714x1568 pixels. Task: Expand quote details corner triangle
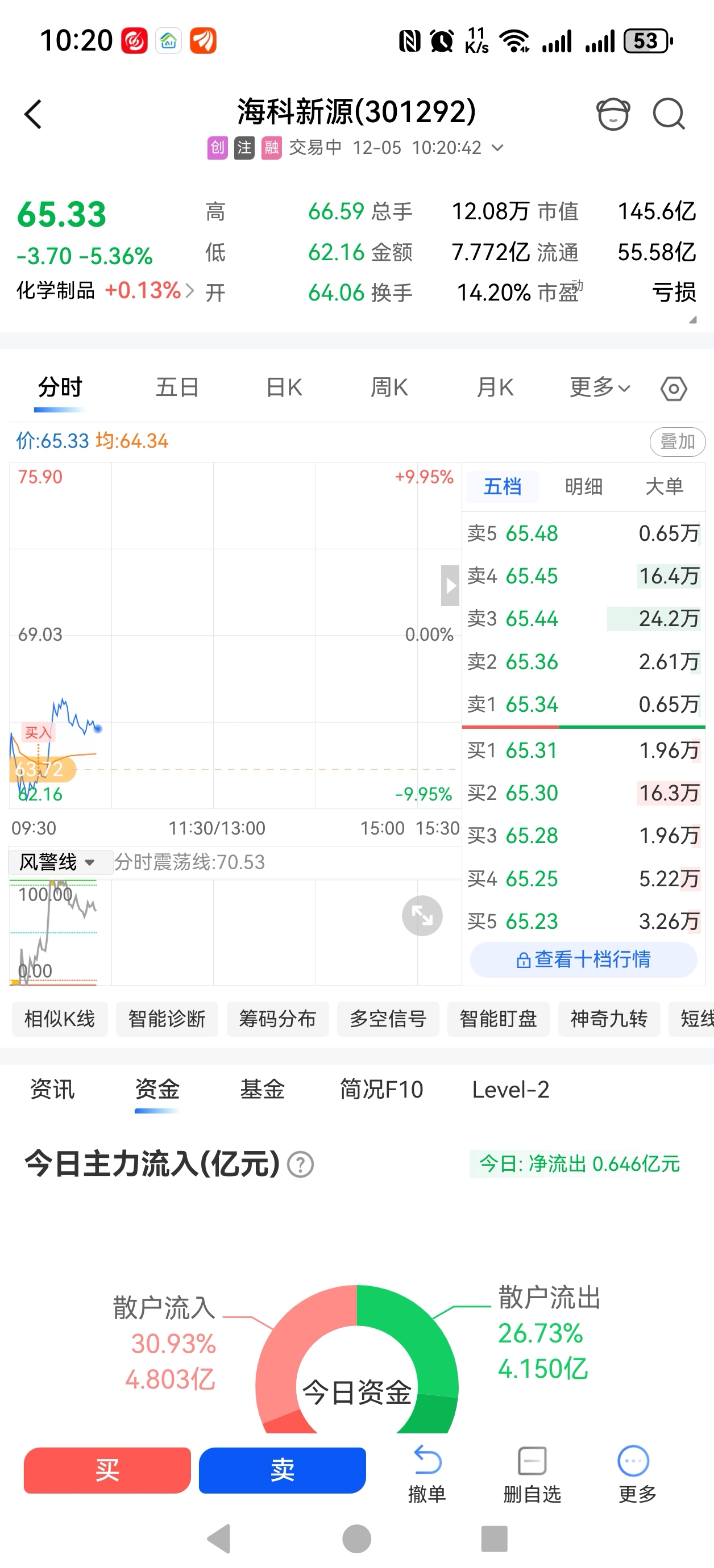(692, 320)
